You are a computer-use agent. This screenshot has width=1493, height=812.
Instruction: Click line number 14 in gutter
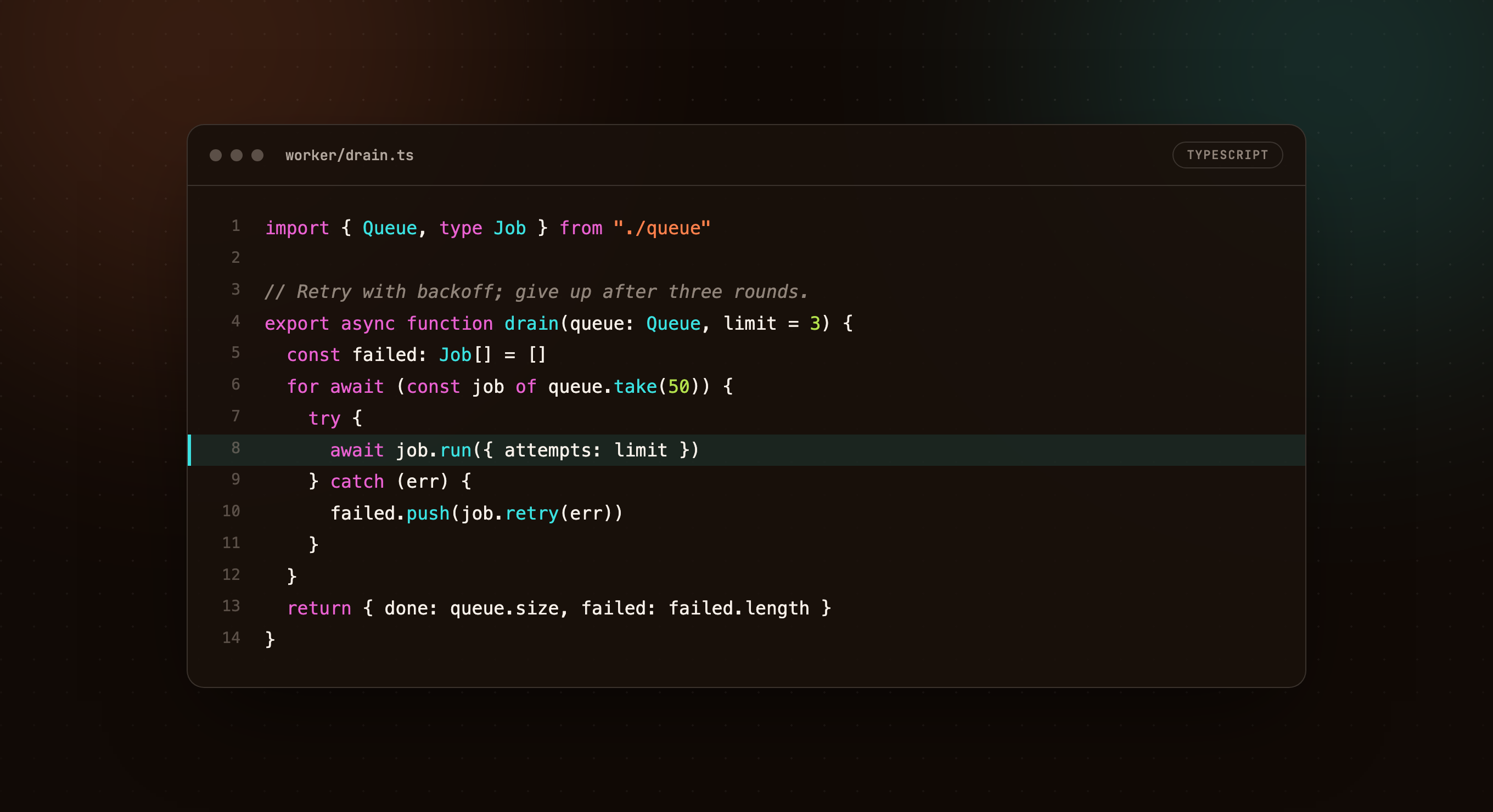click(231, 638)
